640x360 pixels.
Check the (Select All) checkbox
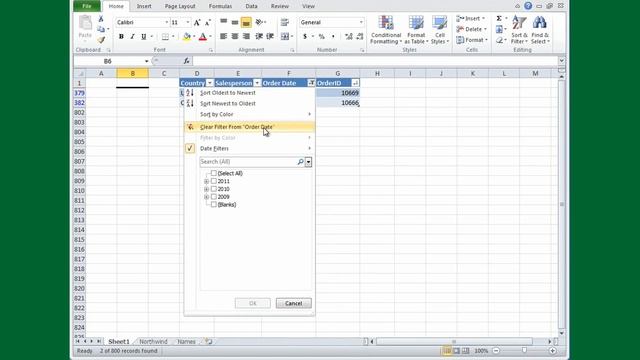[214, 173]
